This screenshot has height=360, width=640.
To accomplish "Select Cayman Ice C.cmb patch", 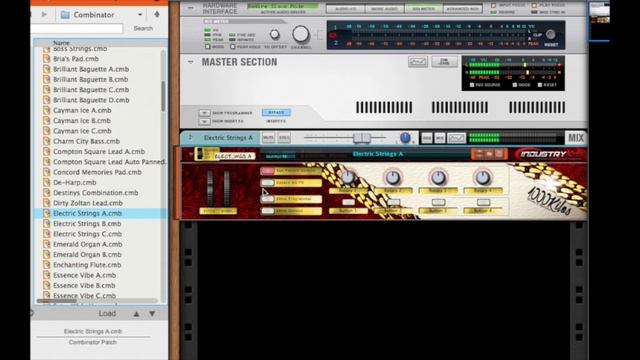I will (82, 131).
